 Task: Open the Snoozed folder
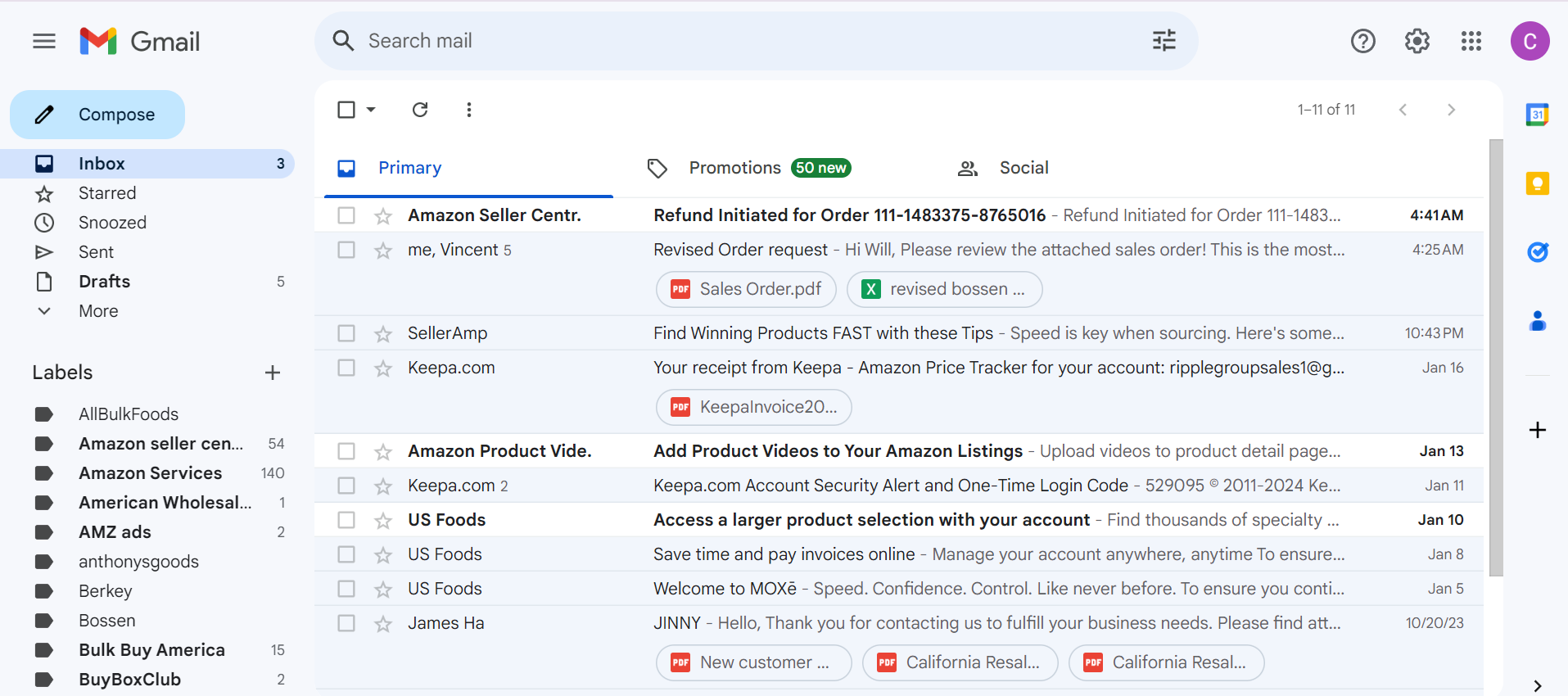click(x=147, y=223)
